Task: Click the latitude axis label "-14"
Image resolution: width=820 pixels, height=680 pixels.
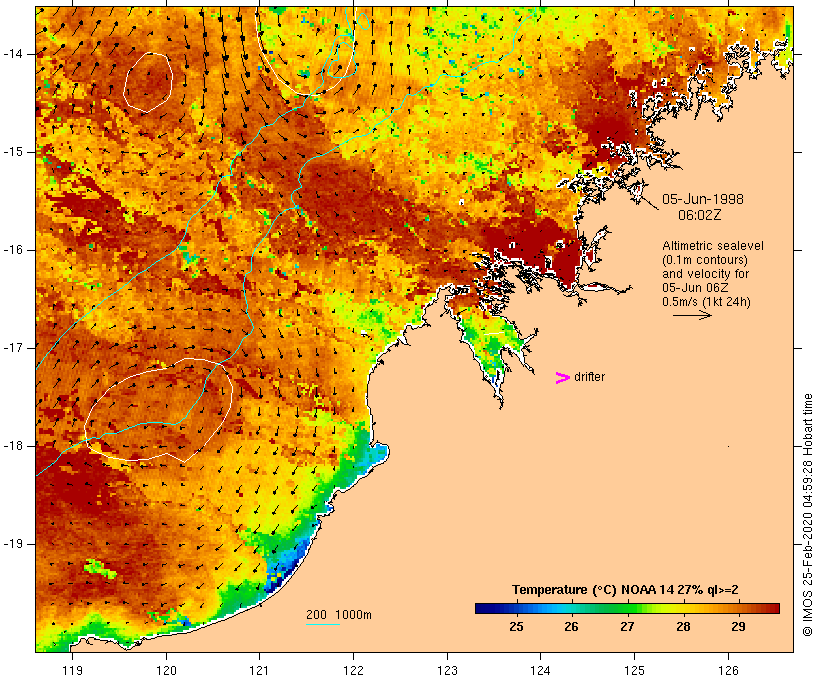Action: [x=13, y=54]
